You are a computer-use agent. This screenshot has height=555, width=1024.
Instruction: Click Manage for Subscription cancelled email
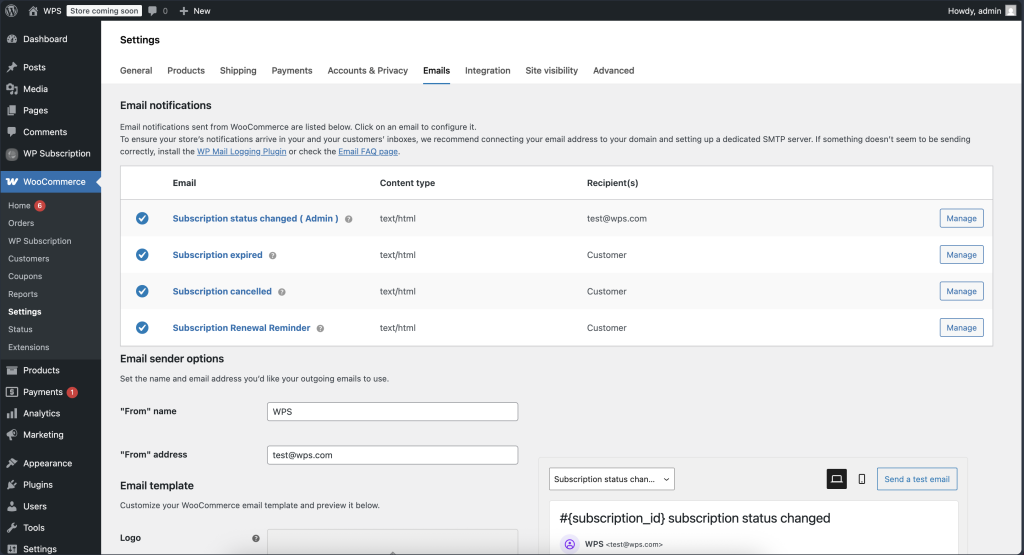point(961,291)
